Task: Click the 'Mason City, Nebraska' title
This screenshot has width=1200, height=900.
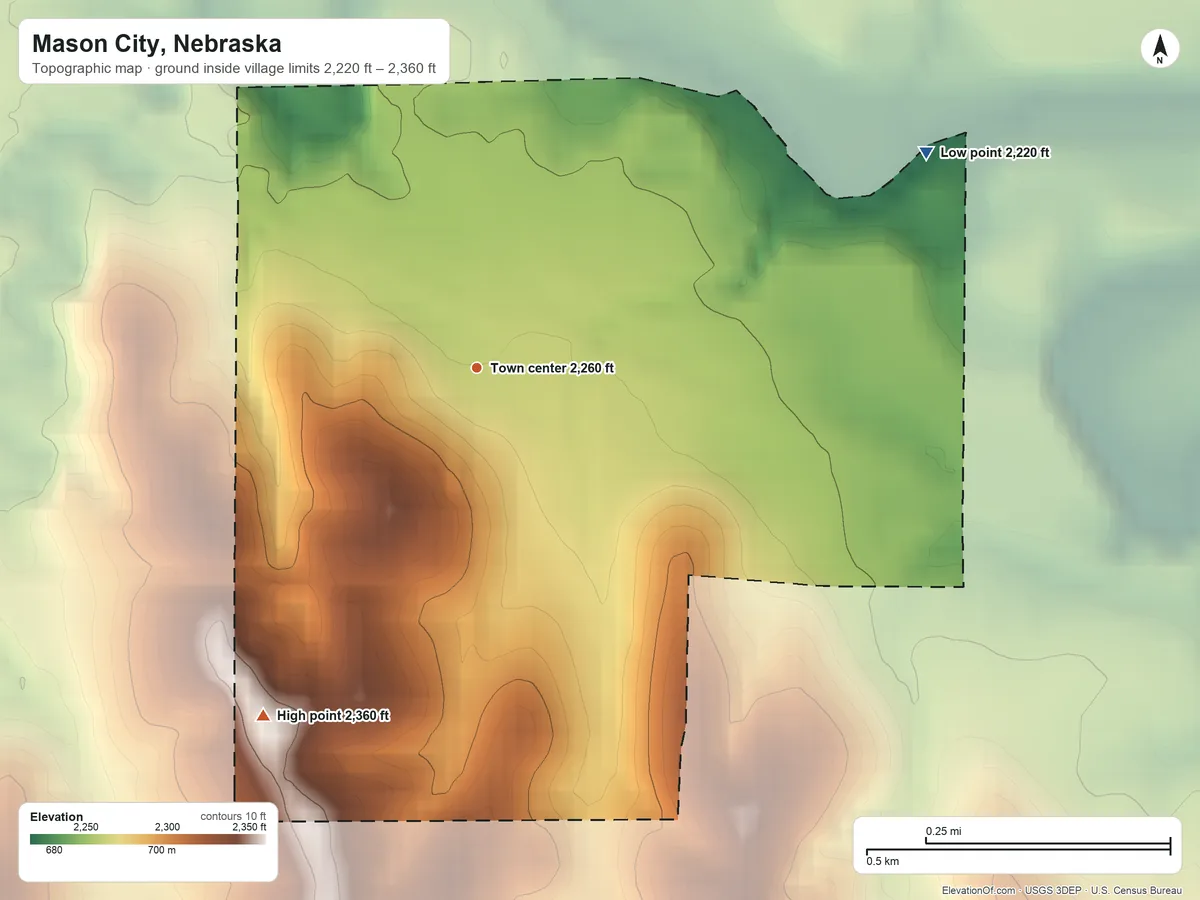Action: pyautogui.click(x=157, y=44)
